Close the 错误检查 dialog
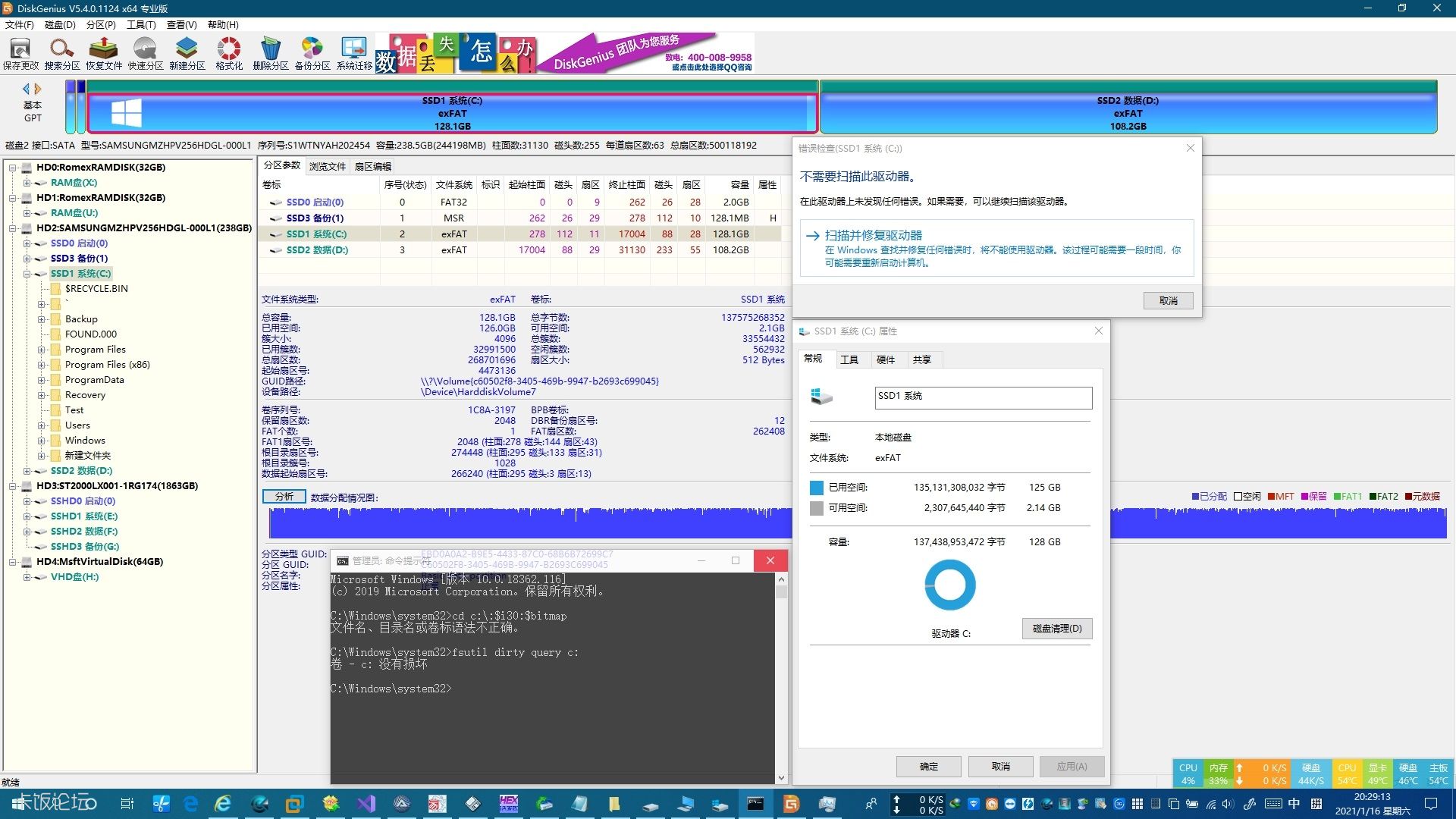The width and height of the screenshot is (1456, 819). pos(1191,148)
